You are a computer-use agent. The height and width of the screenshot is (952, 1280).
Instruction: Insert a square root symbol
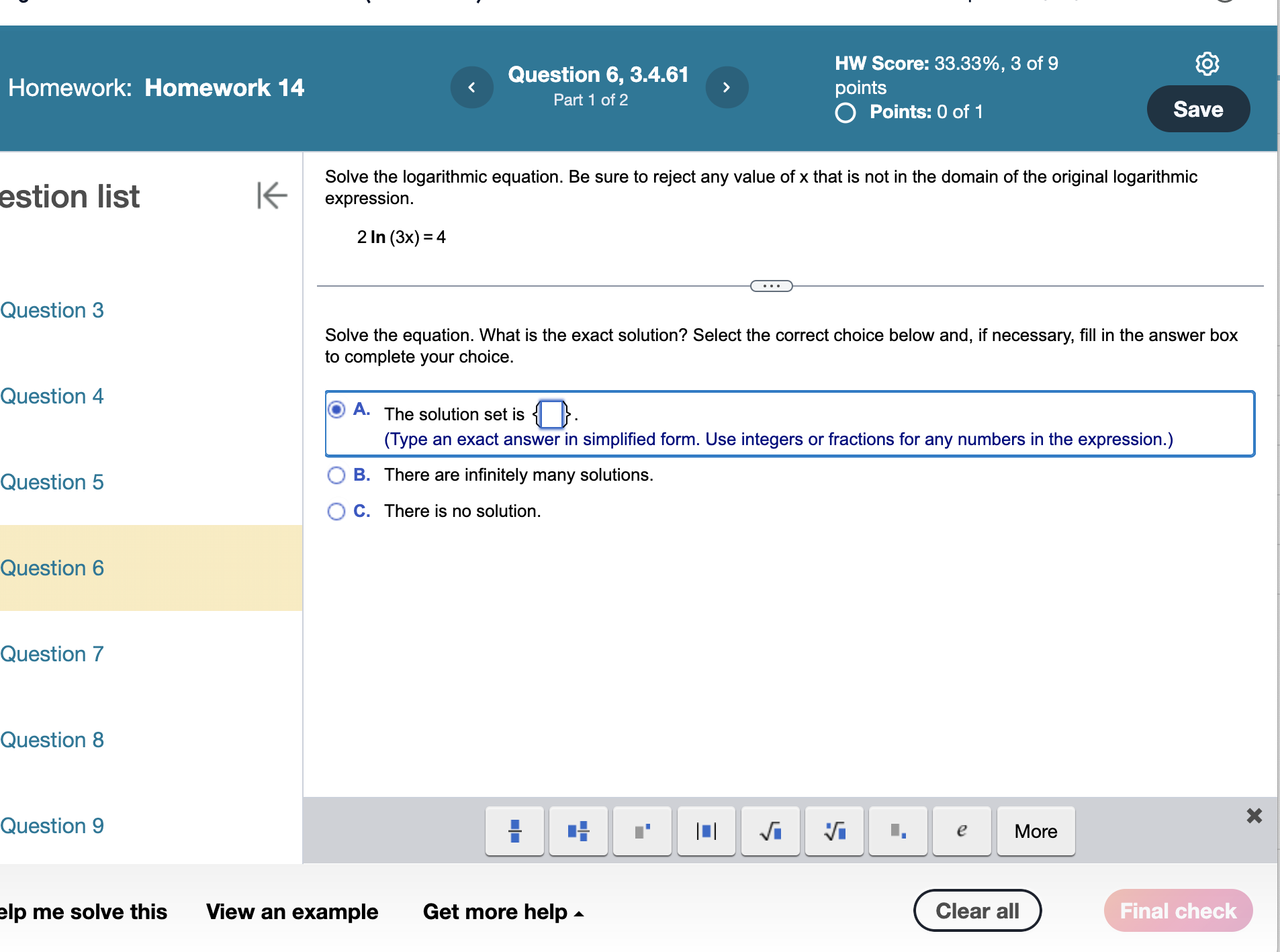pos(770,831)
